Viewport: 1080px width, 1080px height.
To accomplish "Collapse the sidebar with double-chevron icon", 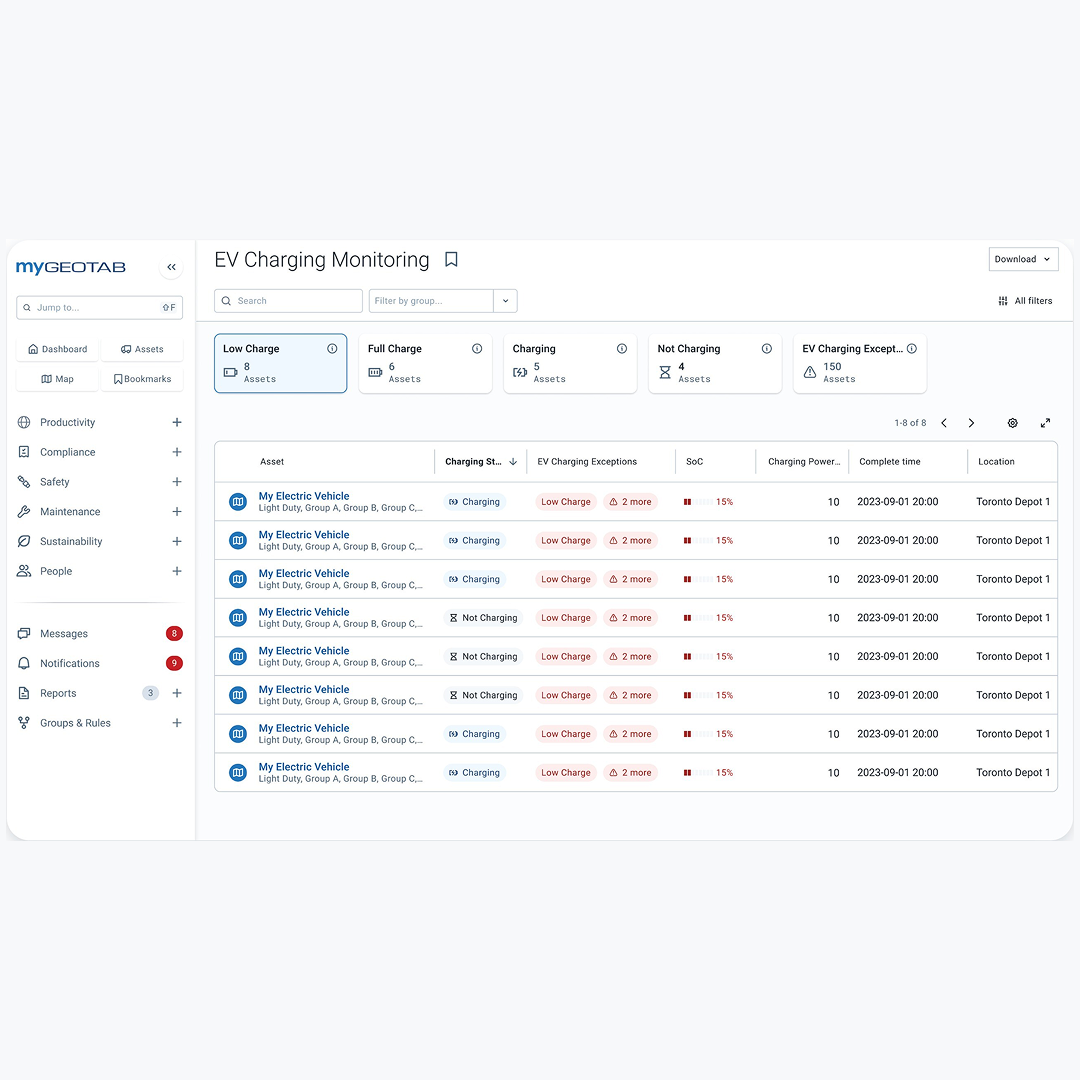I will click(171, 267).
